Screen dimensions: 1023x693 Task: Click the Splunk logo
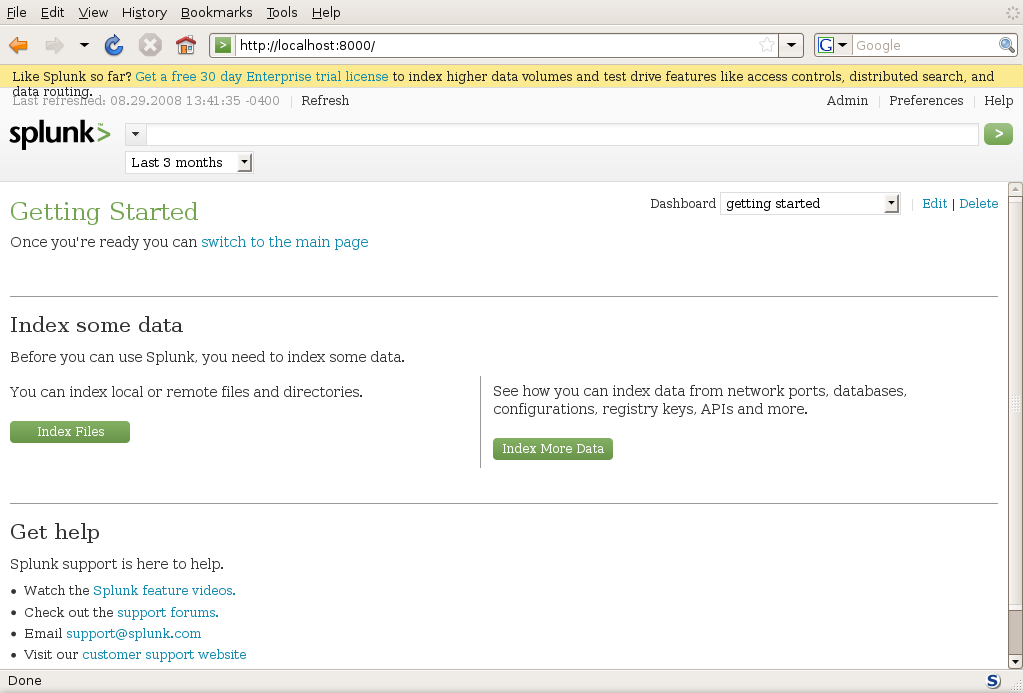pyautogui.click(x=59, y=134)
